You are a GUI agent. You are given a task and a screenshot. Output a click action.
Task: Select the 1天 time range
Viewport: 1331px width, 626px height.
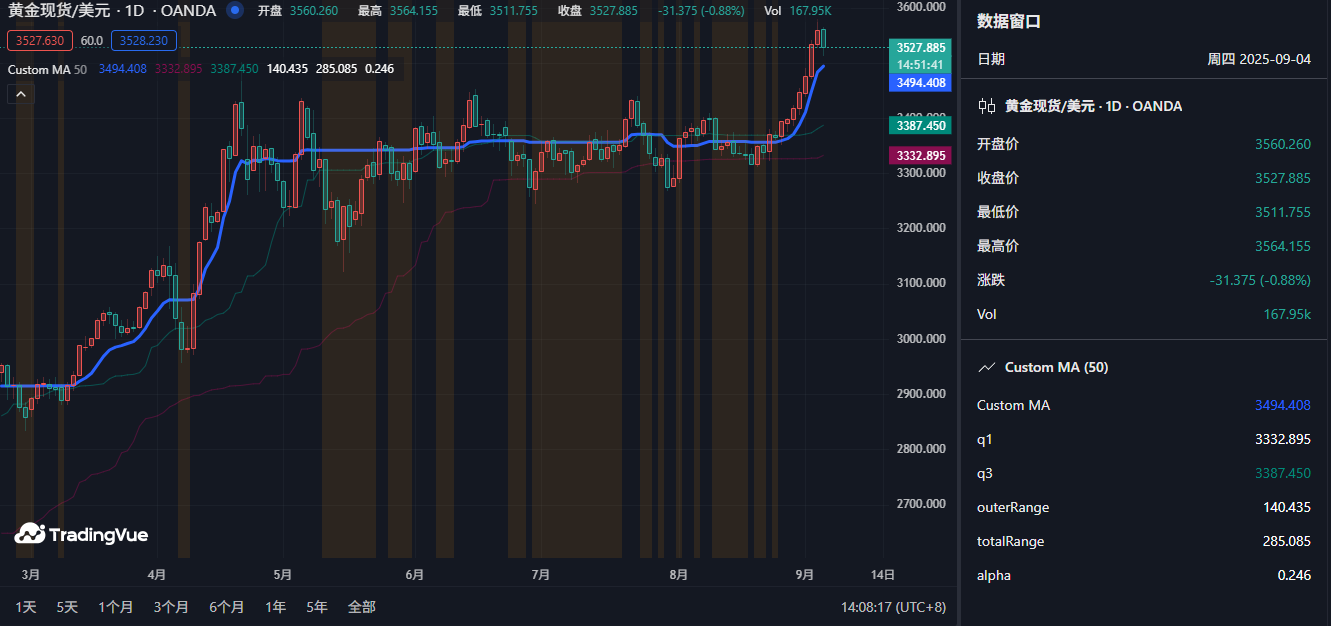26,607
